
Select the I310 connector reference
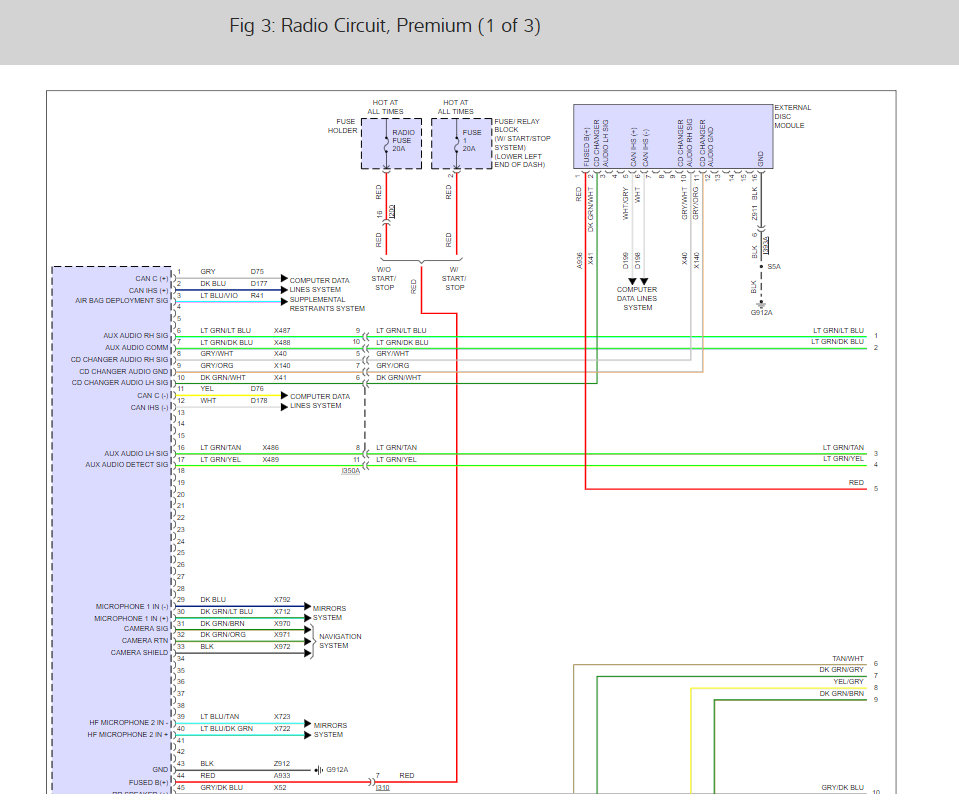coord(382,787)
